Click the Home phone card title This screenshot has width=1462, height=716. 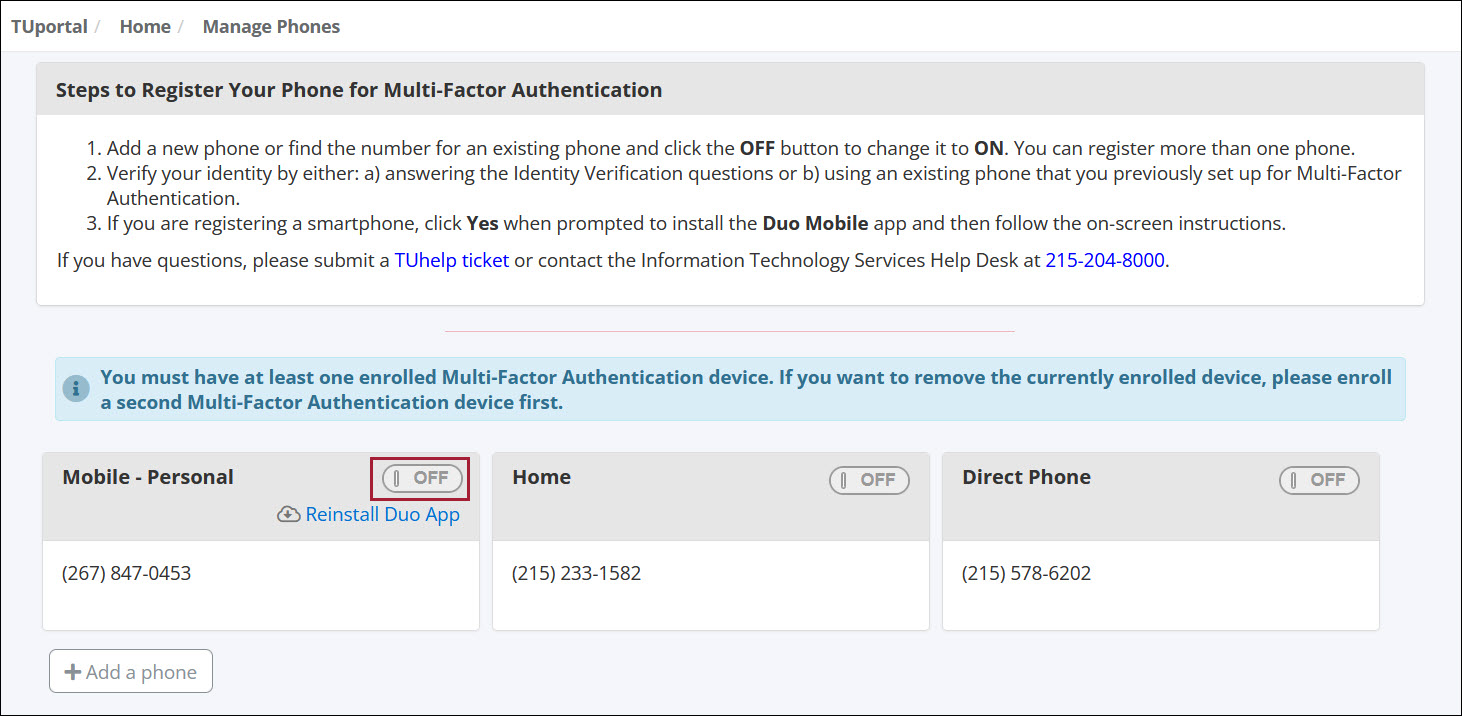click(541, 477)
